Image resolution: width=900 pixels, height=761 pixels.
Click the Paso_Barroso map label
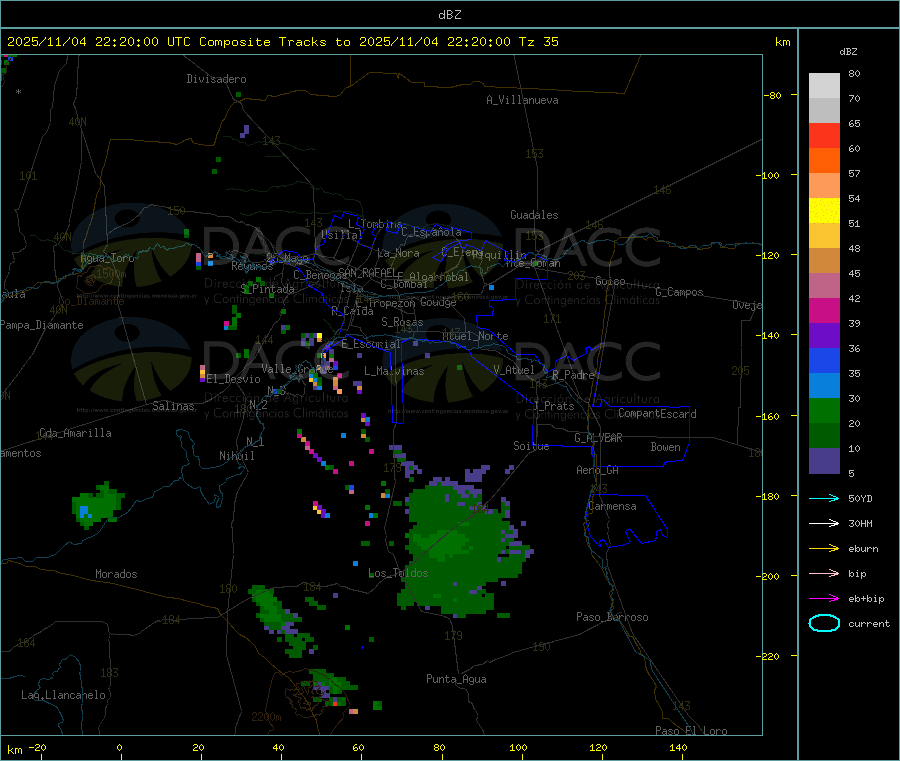tap(612, 617)
